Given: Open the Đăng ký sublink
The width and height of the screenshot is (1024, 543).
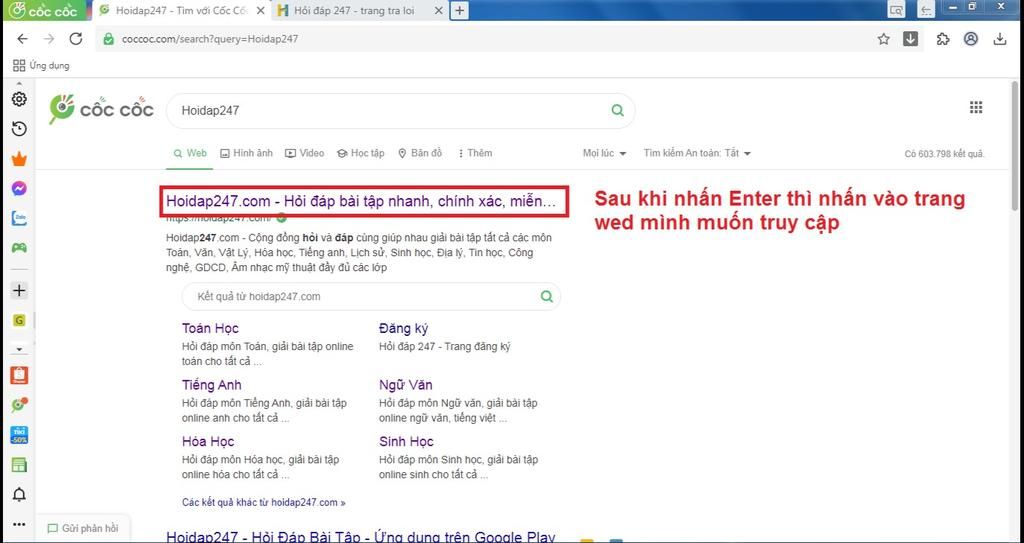Looking at the screenshot, I should tap(404, 329).
